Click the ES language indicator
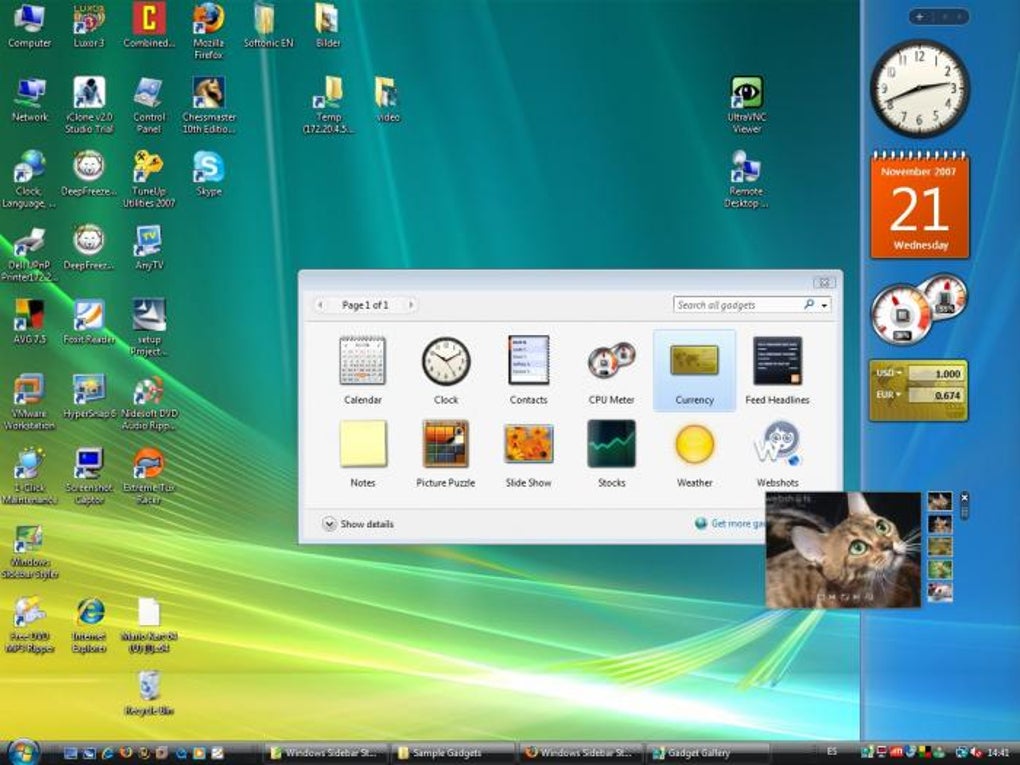 coord(832,751)
